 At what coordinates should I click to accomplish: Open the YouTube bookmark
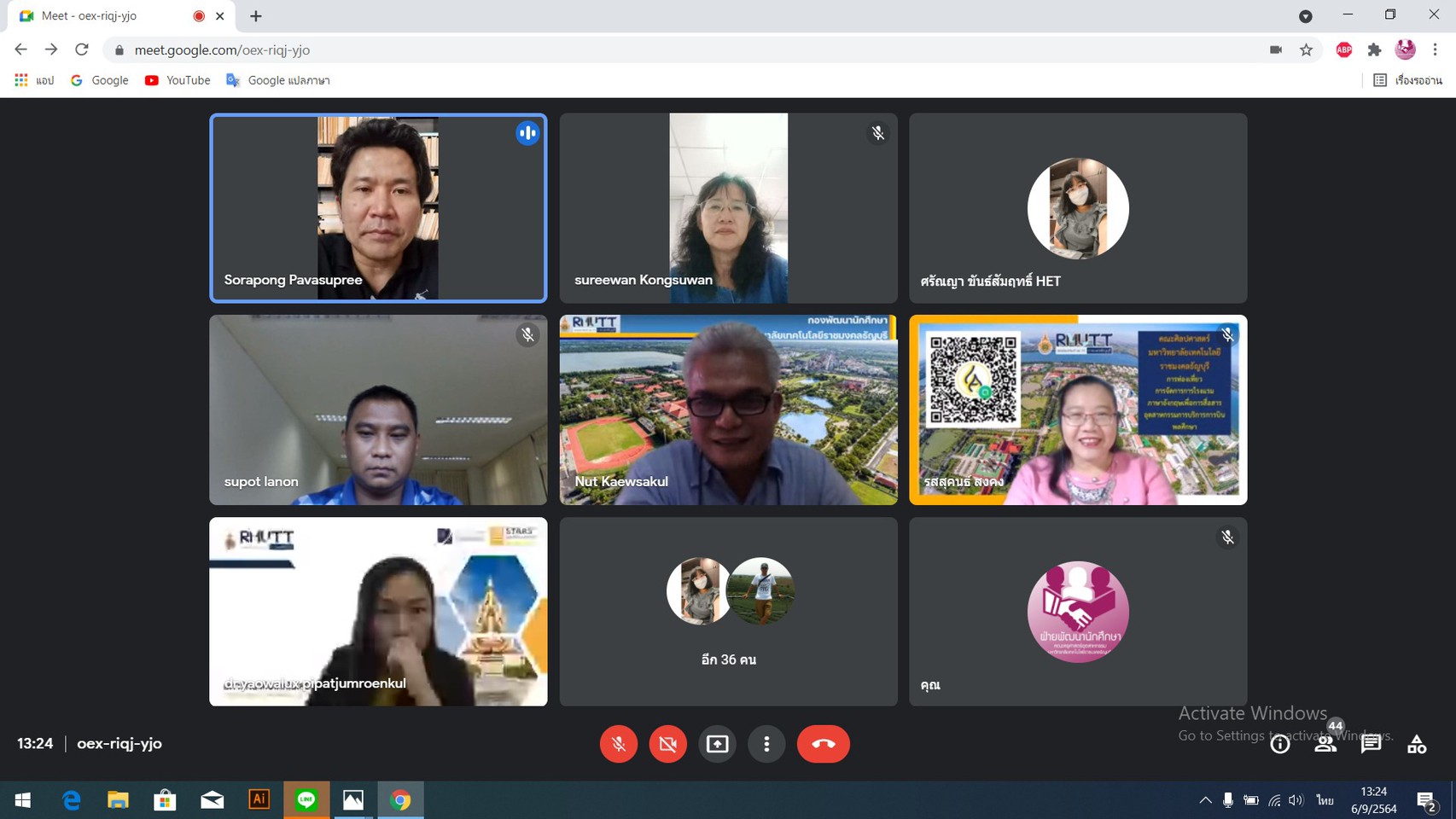(x=178, y=80)
